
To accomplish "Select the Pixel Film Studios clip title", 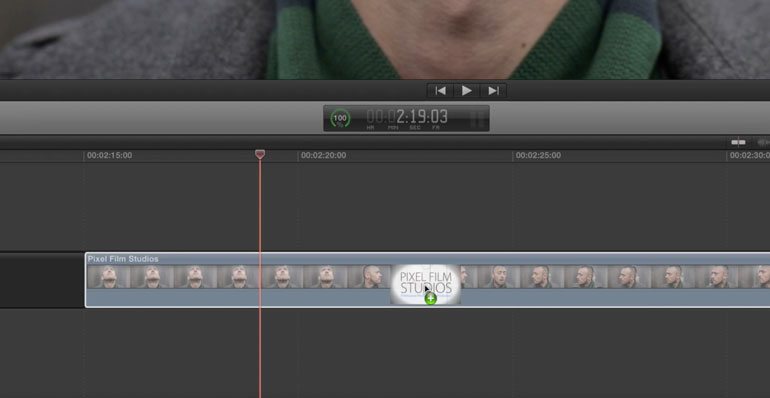I will (x=123, y=259).
